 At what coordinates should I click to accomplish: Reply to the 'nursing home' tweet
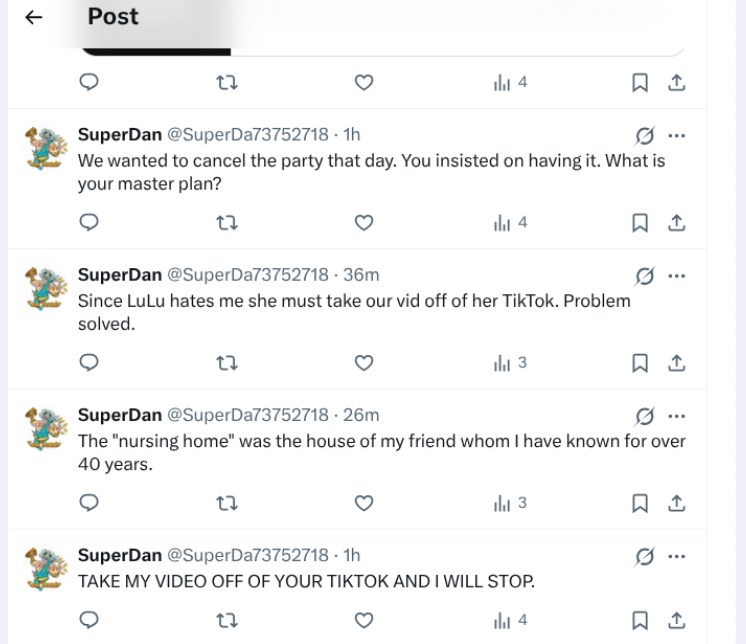click(88, 503)
